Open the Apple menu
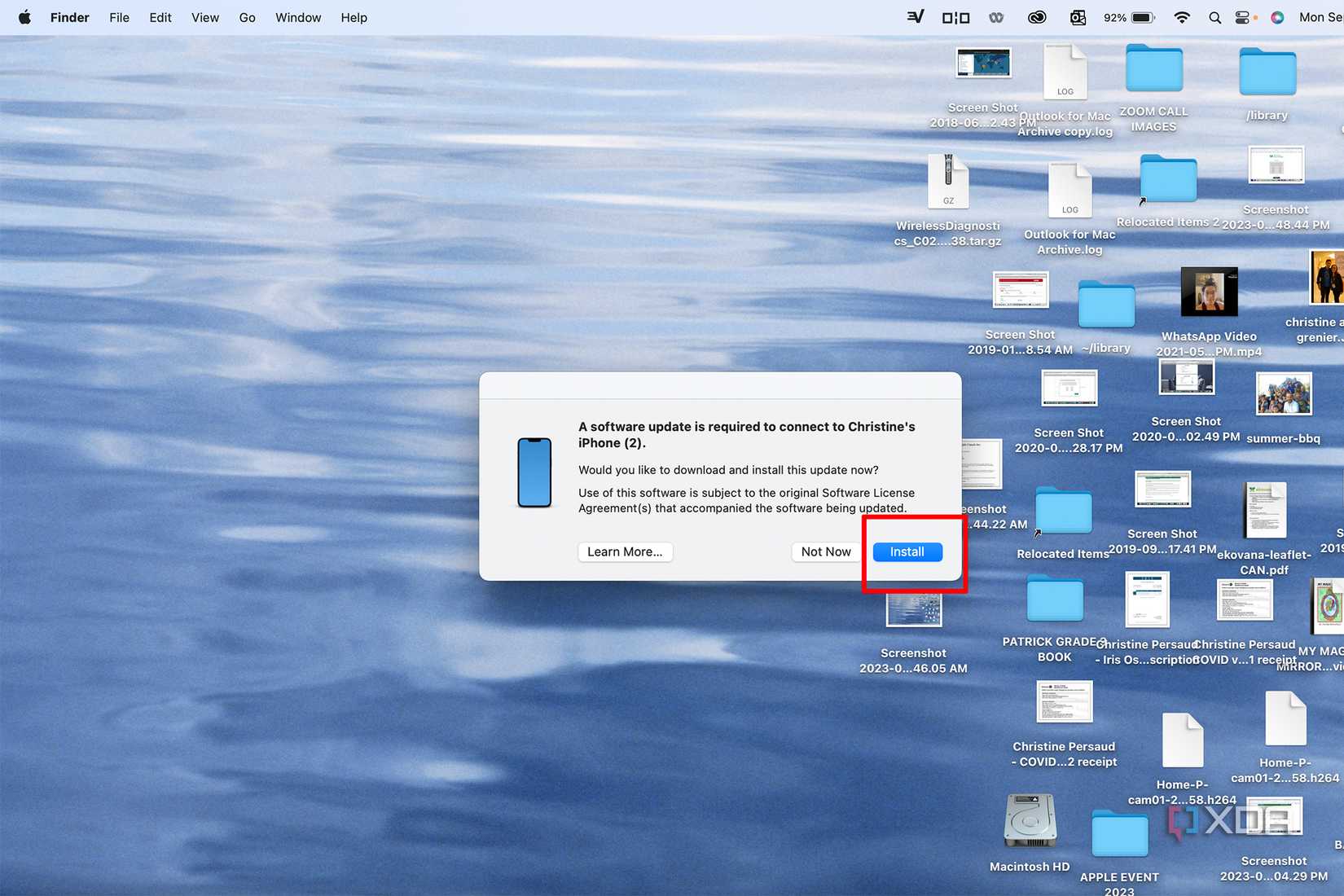Image resolution: width=1344 pixels, height=896 pixels. [24, 17]
